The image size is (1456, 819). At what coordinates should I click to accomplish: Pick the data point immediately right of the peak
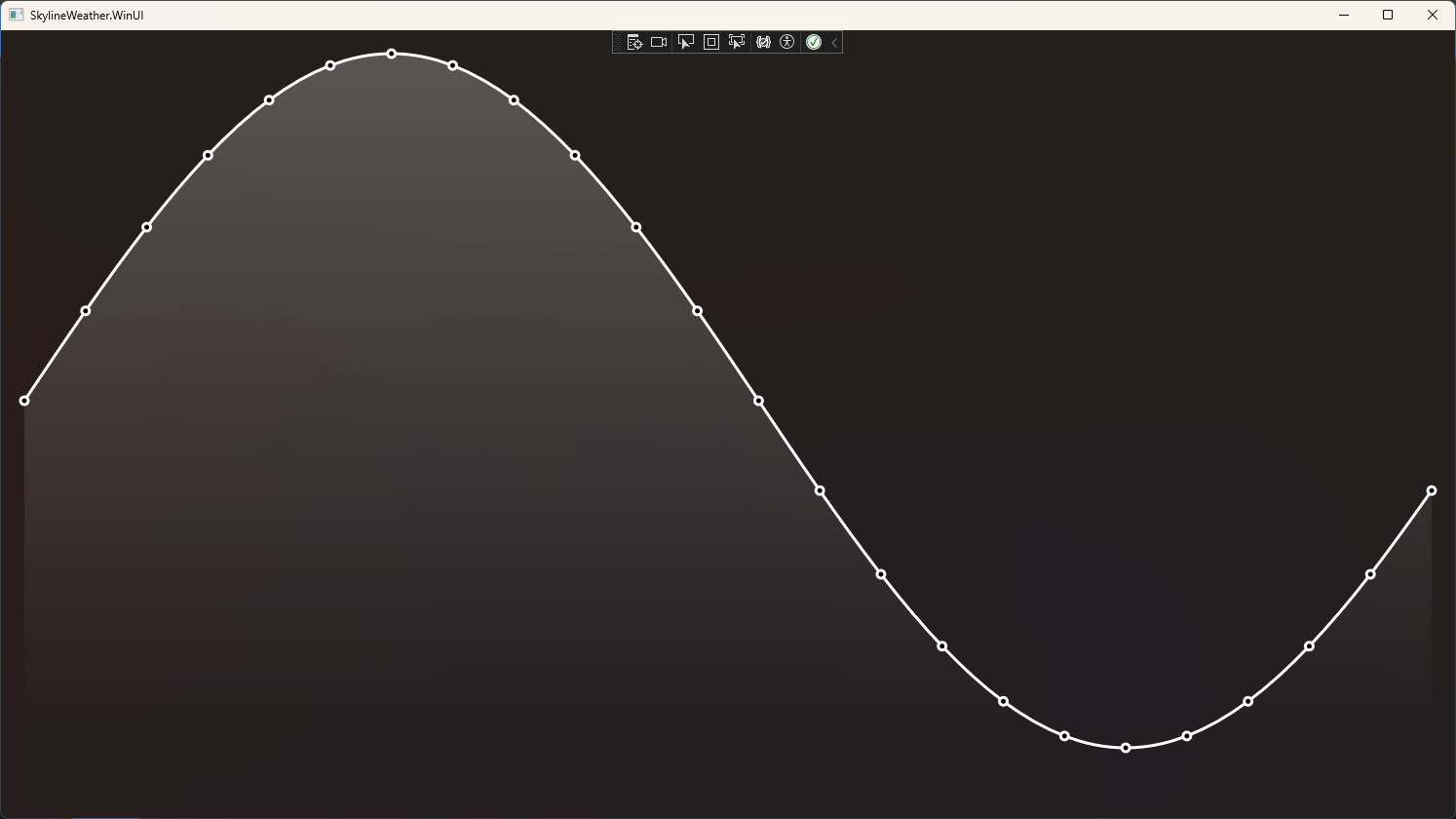[x=453, y=65]
